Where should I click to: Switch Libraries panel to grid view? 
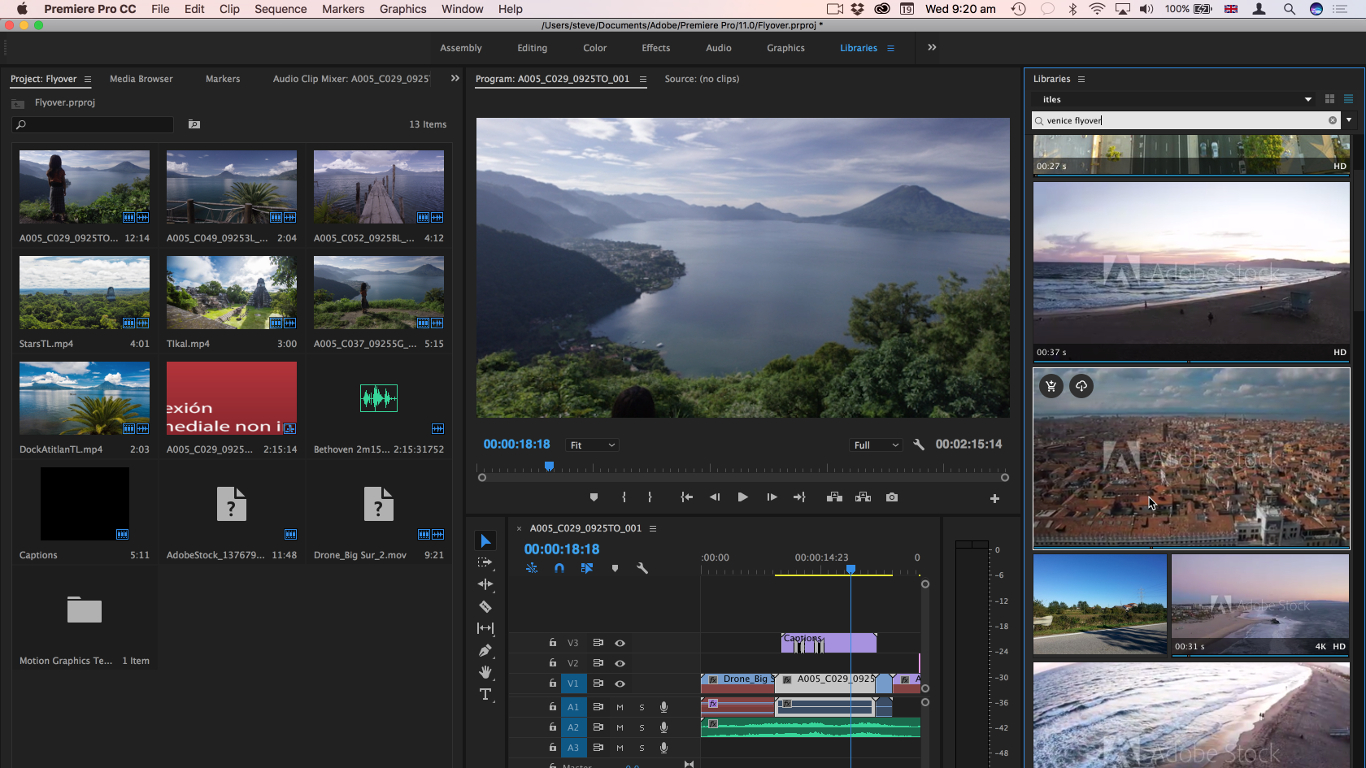(x=1329, y=99)
